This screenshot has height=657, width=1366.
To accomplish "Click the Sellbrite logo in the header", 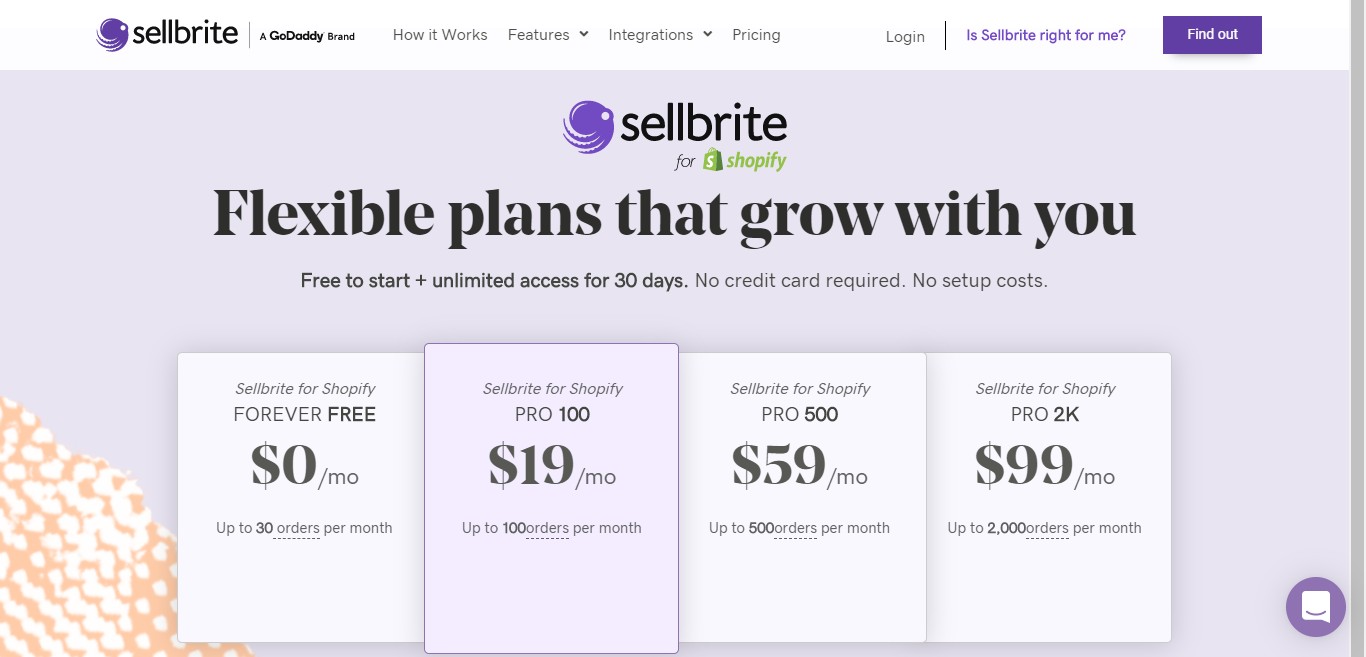I will coord(168,35).
